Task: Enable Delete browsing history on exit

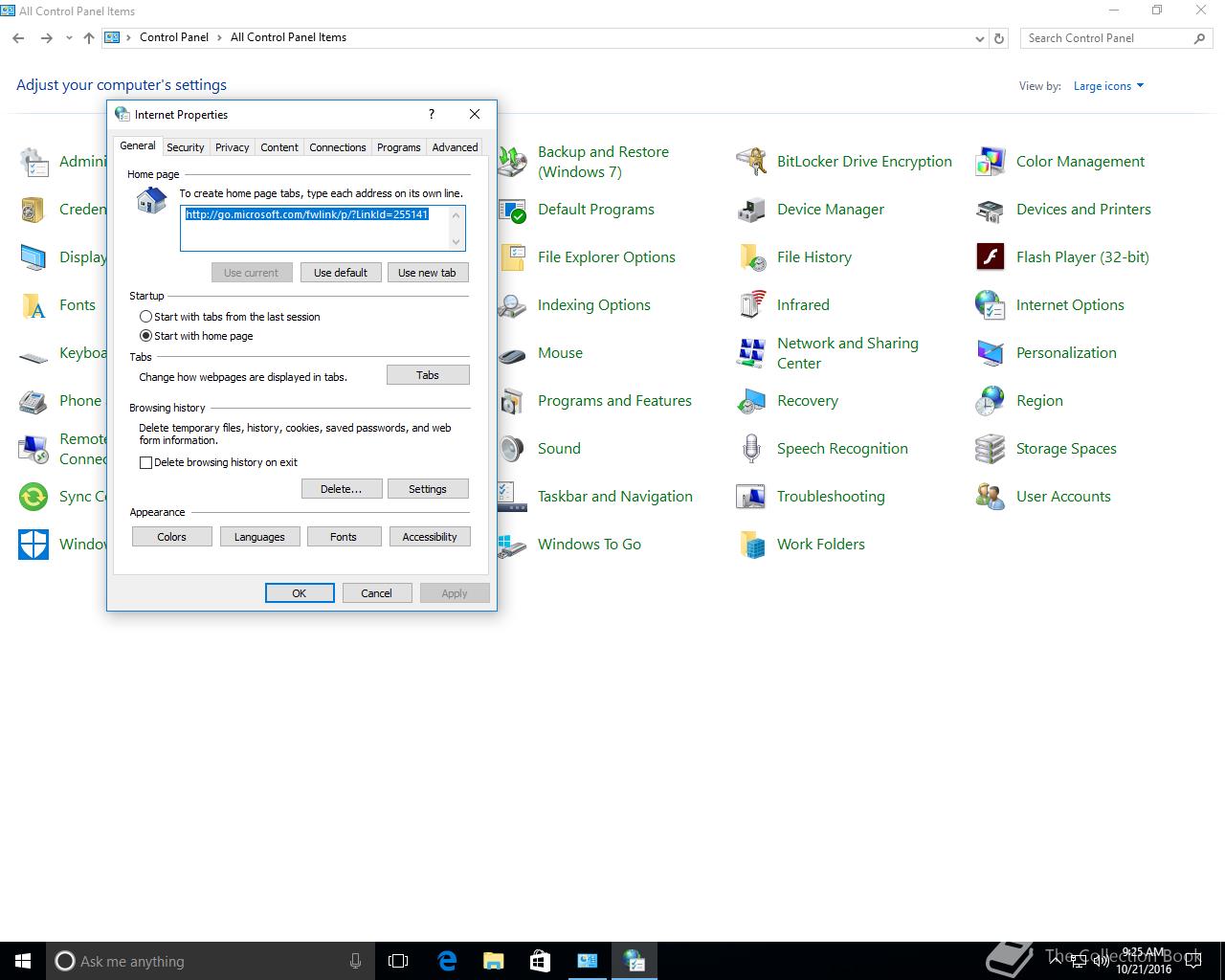Action: click(145, 462)
